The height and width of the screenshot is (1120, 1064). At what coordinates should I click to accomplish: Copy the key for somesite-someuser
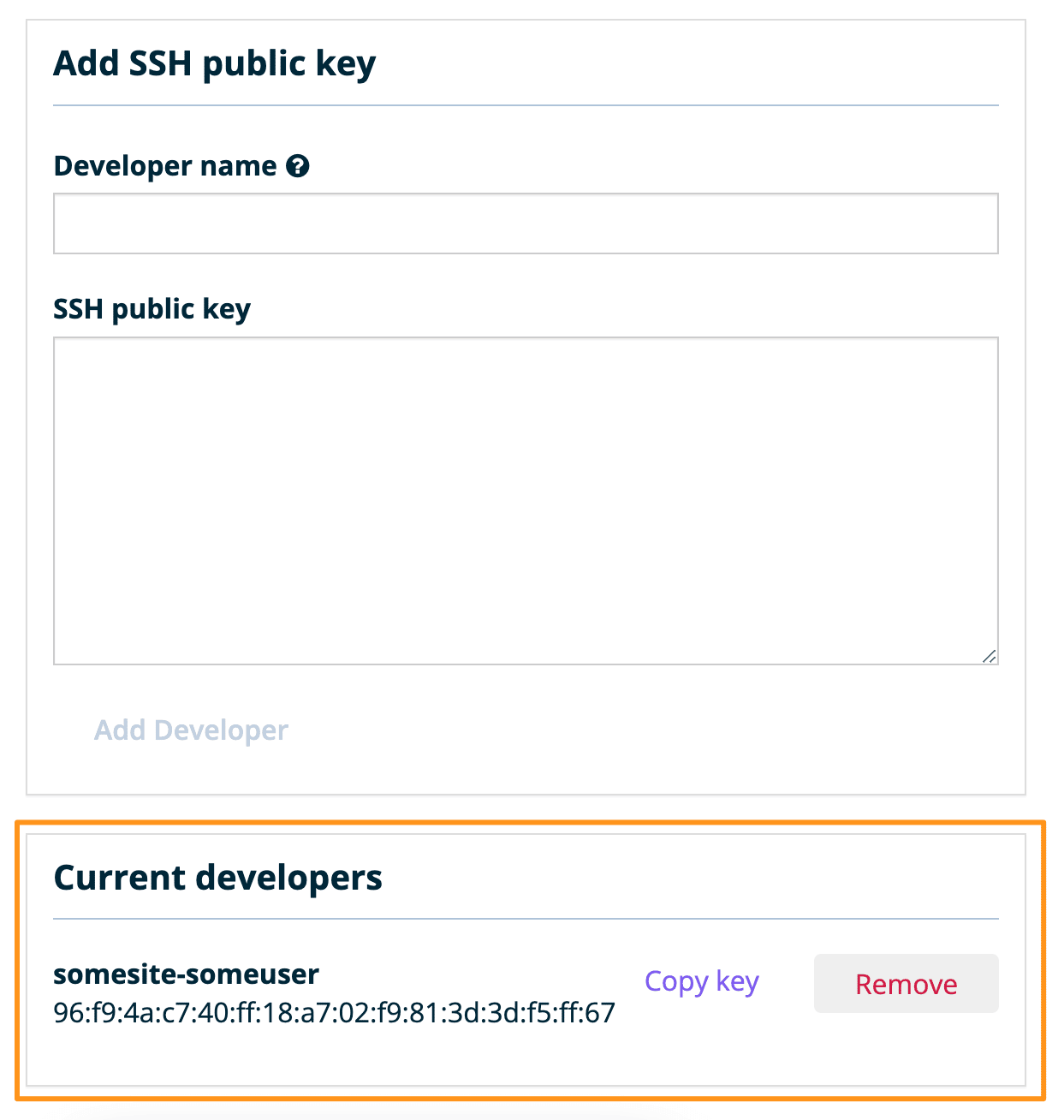tap(701, 981)
